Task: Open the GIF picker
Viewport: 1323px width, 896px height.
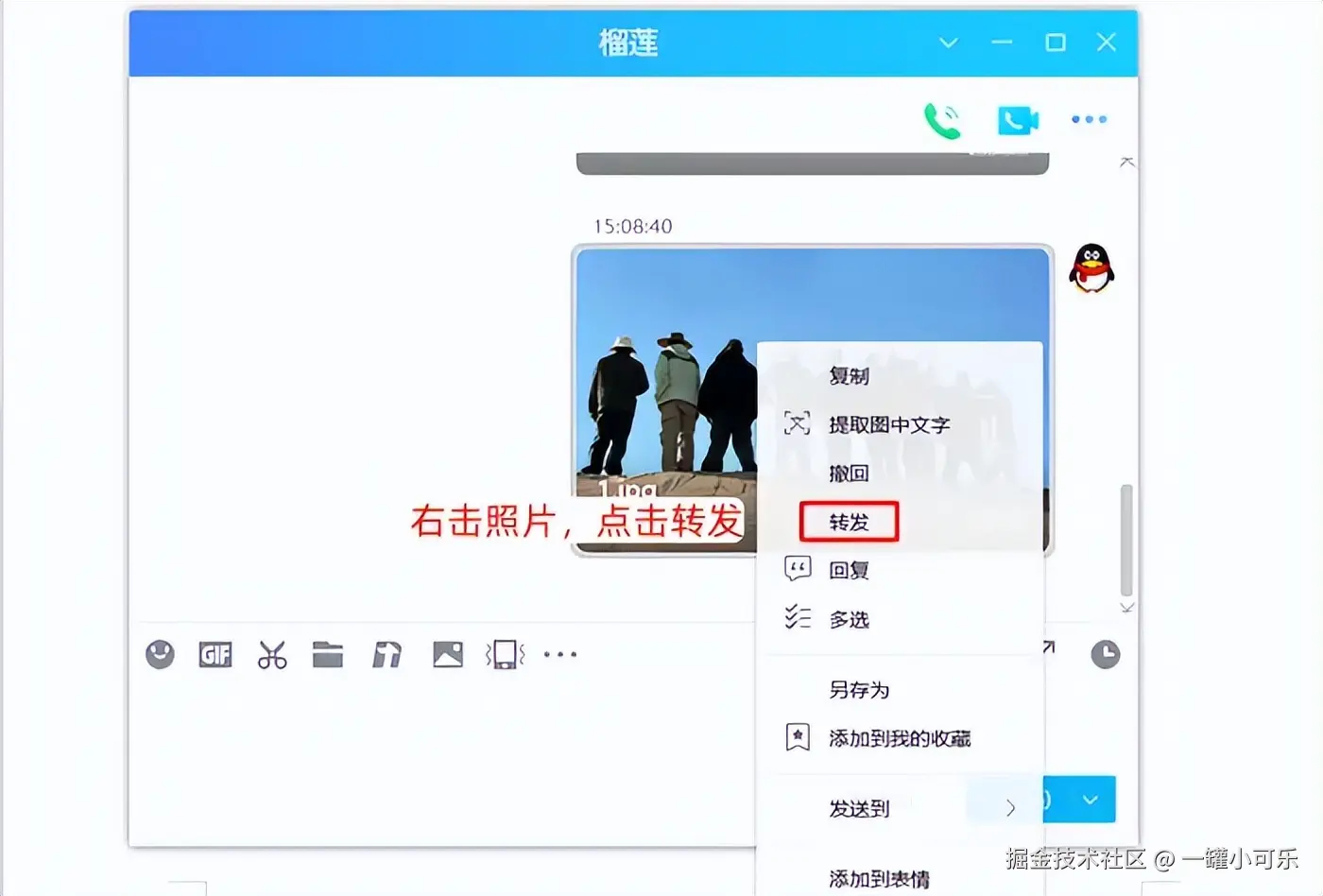Action: coord(215,654)
